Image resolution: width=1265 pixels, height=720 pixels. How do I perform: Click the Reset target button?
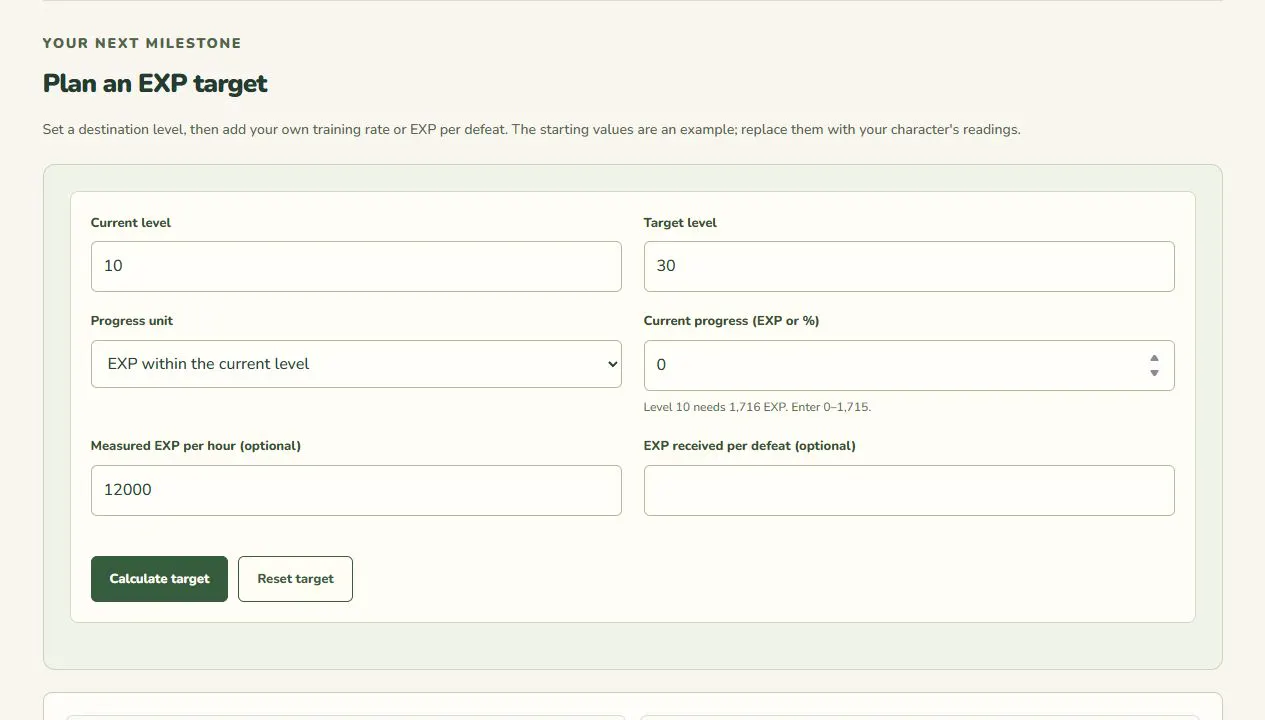tap(295, 579)
